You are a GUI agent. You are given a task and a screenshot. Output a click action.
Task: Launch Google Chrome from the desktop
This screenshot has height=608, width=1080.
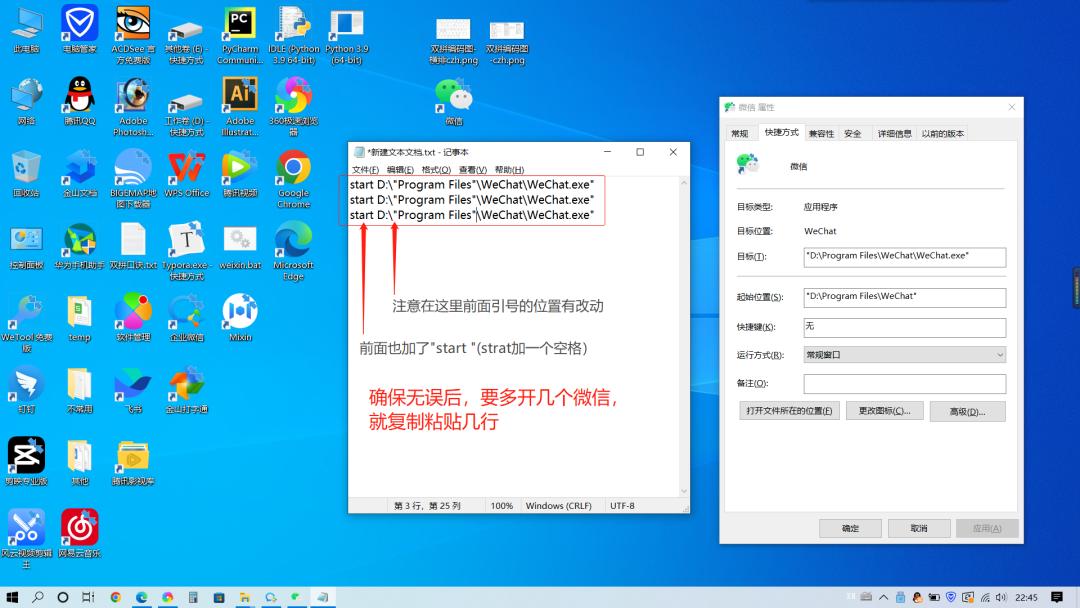point(293,170)
